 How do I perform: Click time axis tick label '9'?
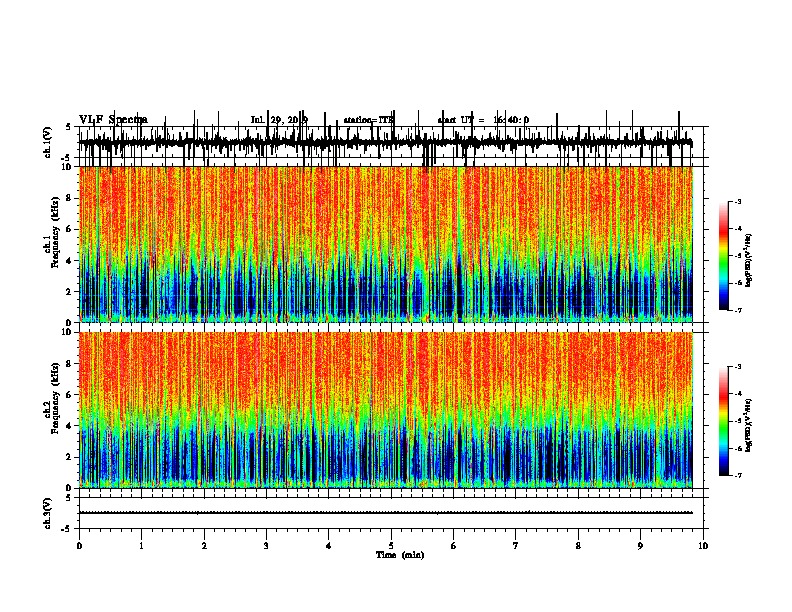[640, 546]
